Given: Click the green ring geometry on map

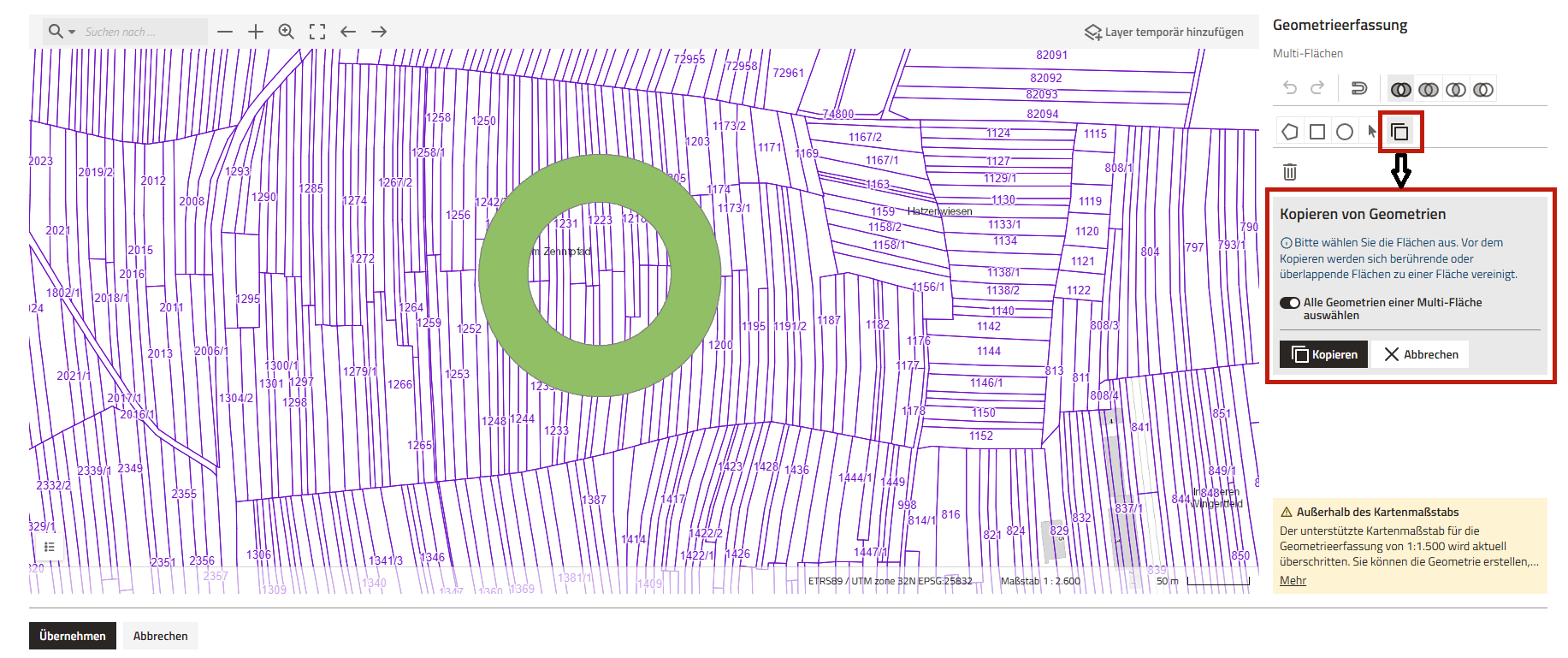Looking at the screenshot, I should pyautogui.click(x=505, y=276).
